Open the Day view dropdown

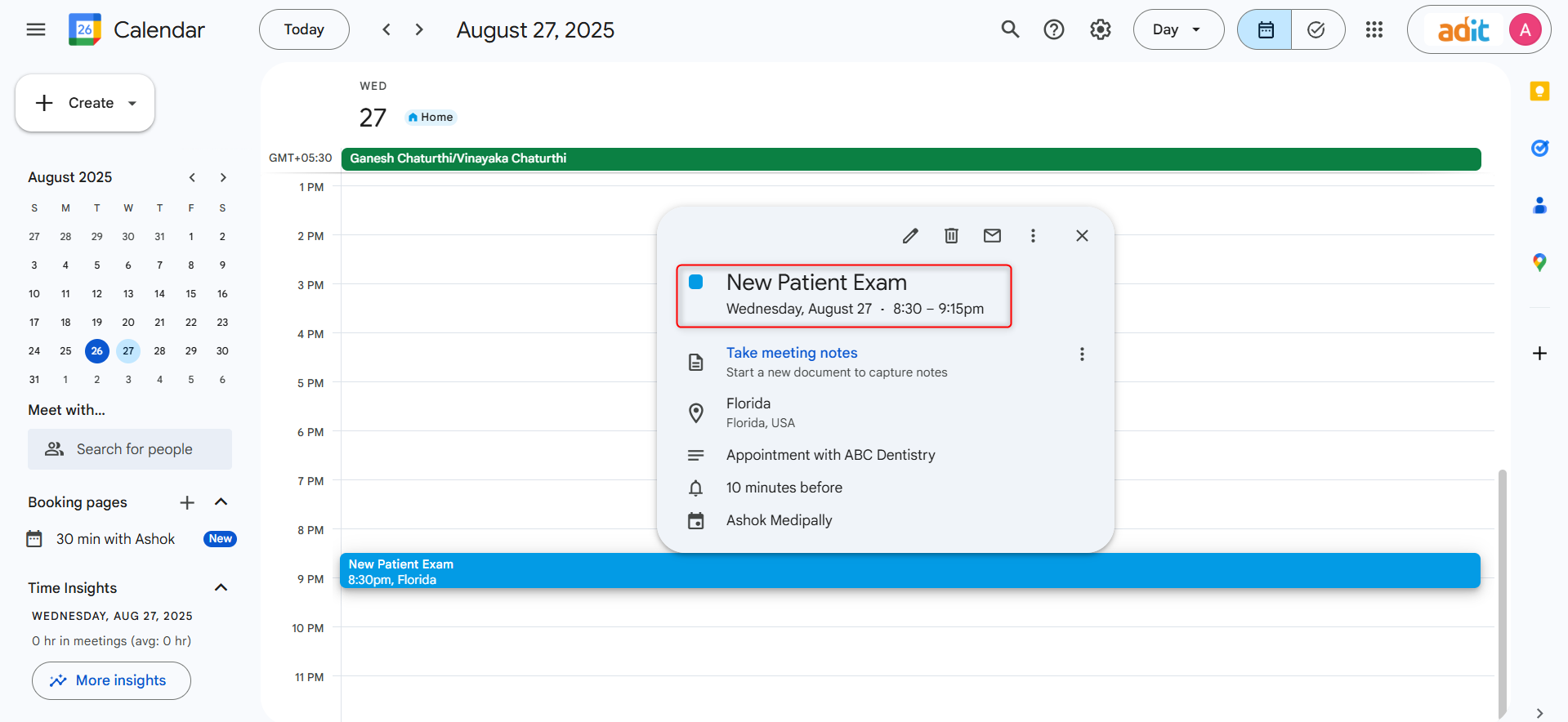(1177, 30)
